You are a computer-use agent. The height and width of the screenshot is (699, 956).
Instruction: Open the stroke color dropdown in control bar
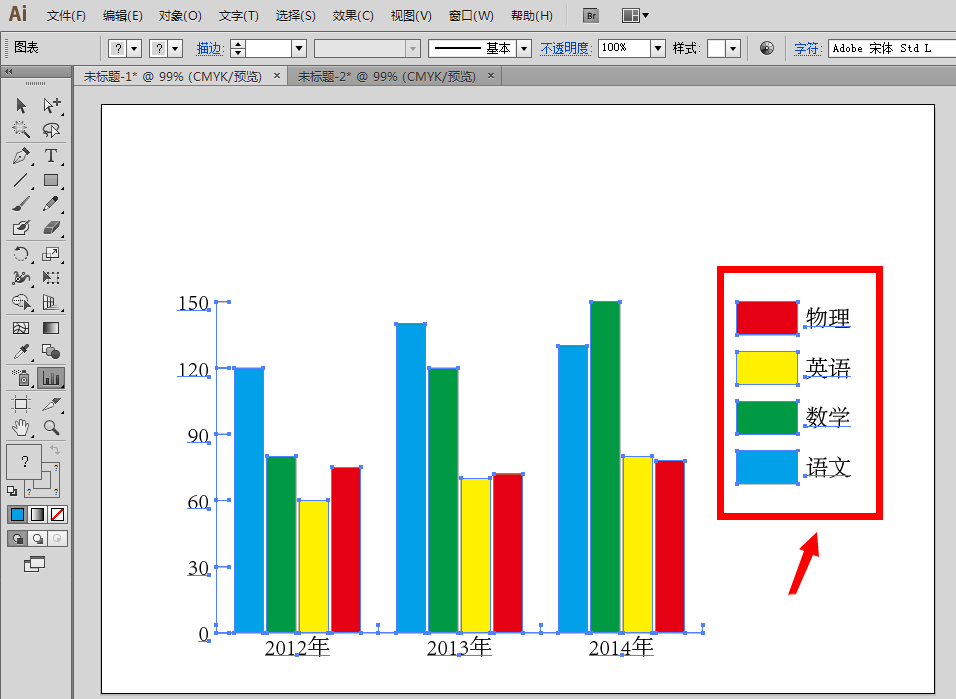pyautogui.click(x=176, y=48)
